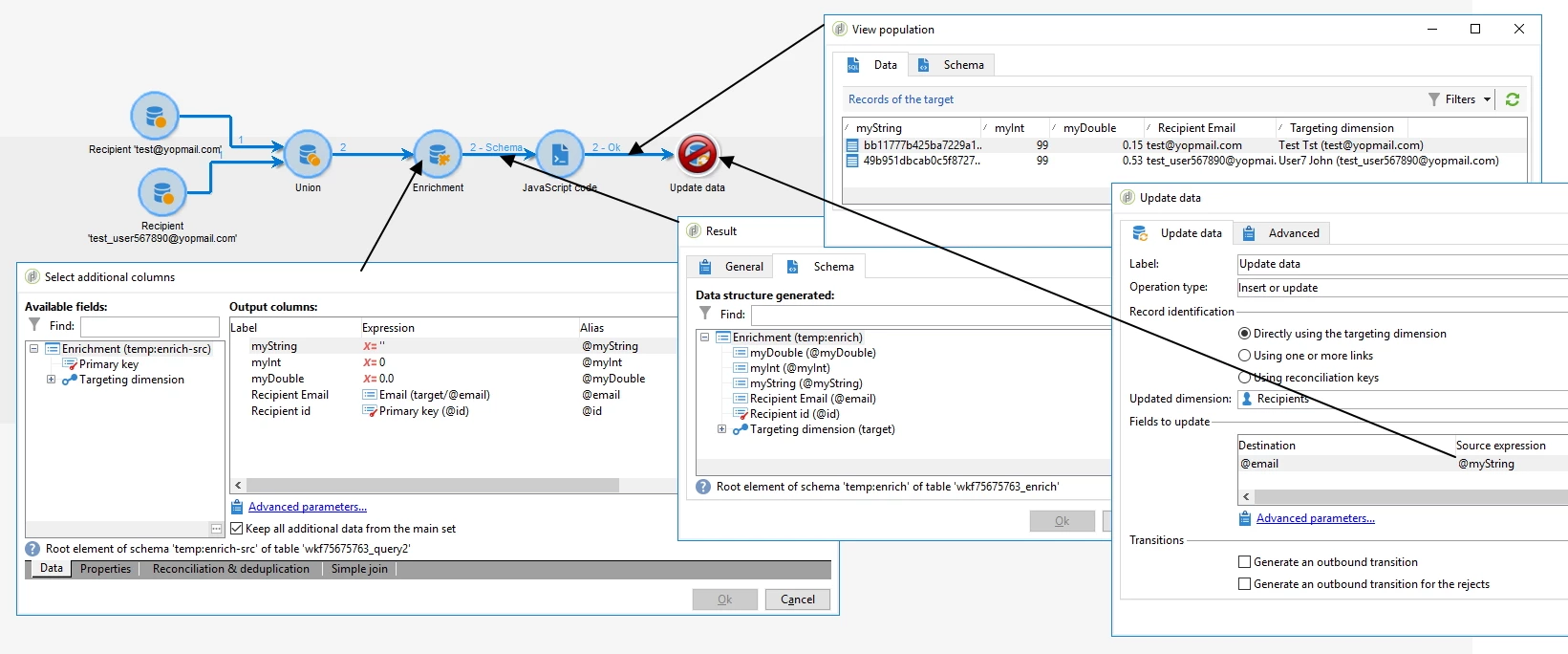Click the View population window title icon
This screenshot has width=1568, height=654.
840,30
